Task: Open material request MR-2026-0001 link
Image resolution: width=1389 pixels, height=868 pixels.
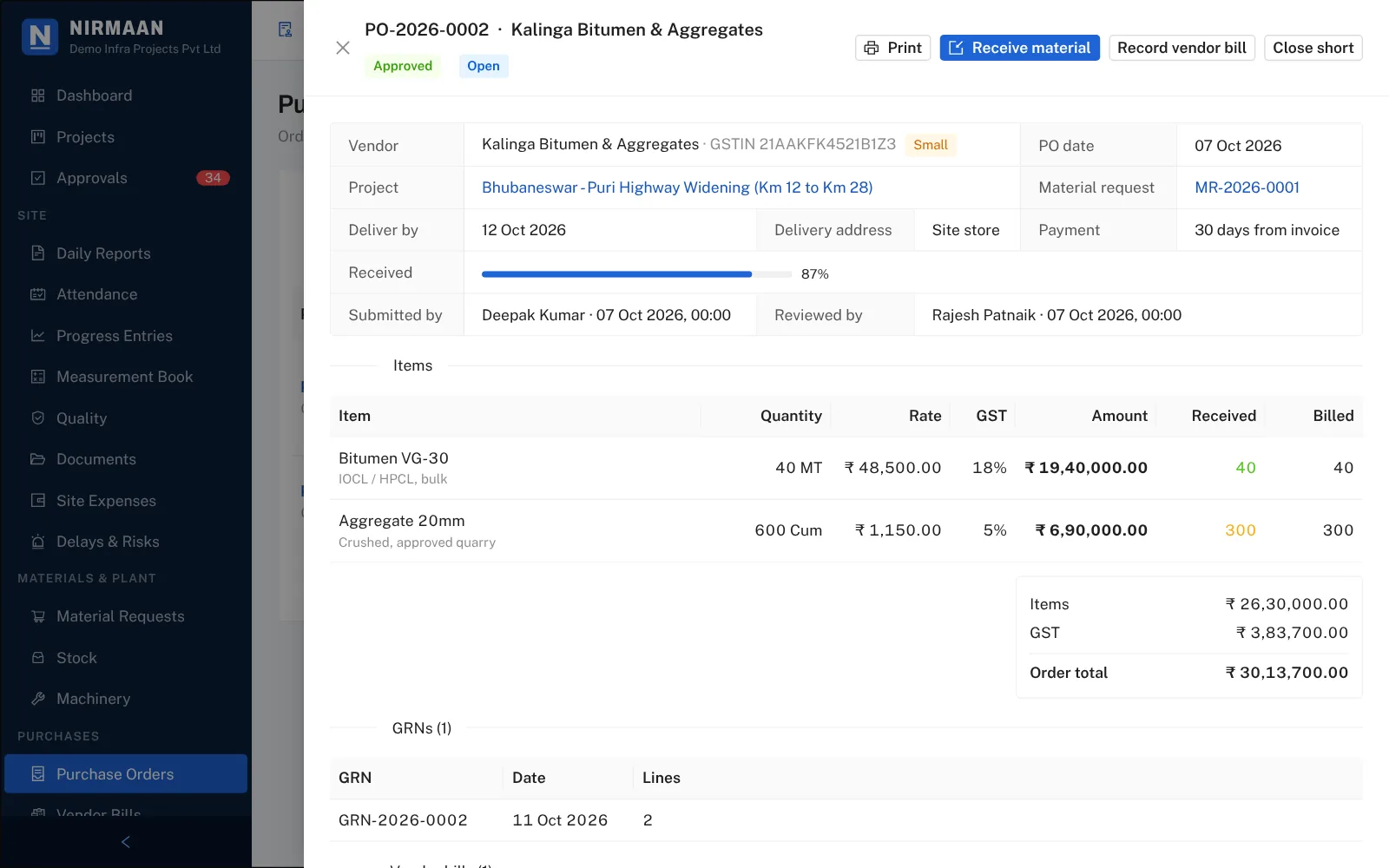Action: 1247,187
